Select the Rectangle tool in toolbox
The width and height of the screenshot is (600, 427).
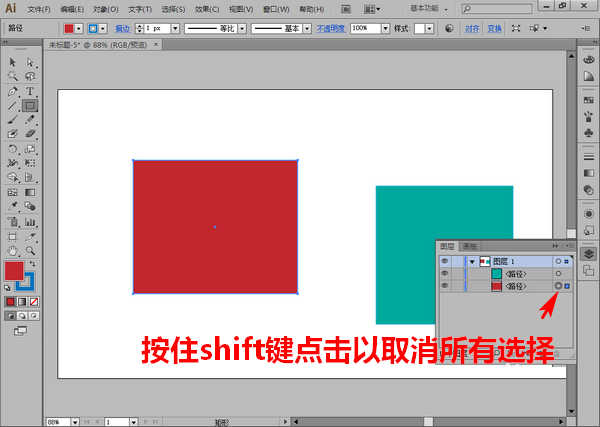pos(30,105)
